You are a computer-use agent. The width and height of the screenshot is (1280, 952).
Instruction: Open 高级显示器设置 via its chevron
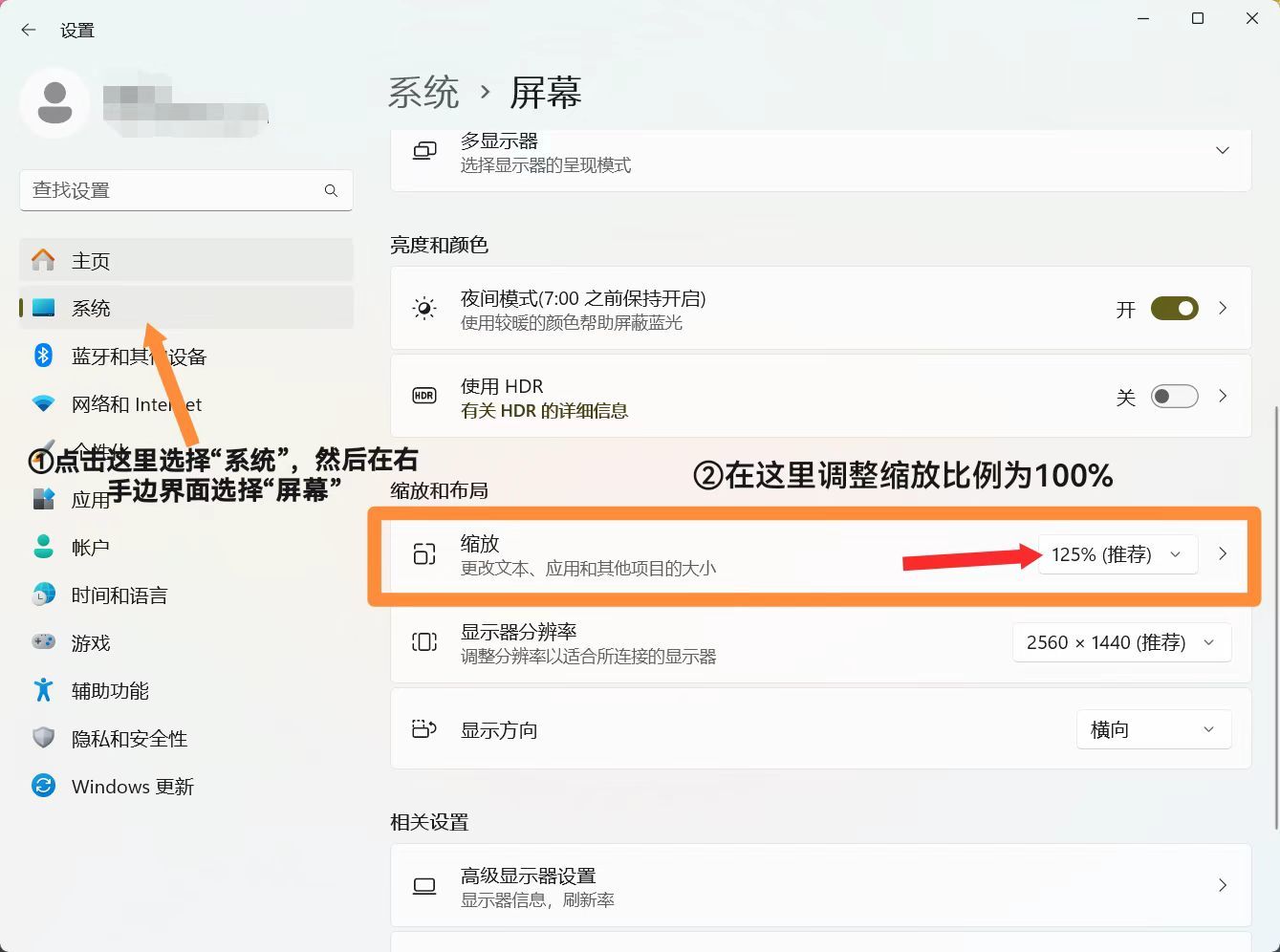(x=1223, y=886)
